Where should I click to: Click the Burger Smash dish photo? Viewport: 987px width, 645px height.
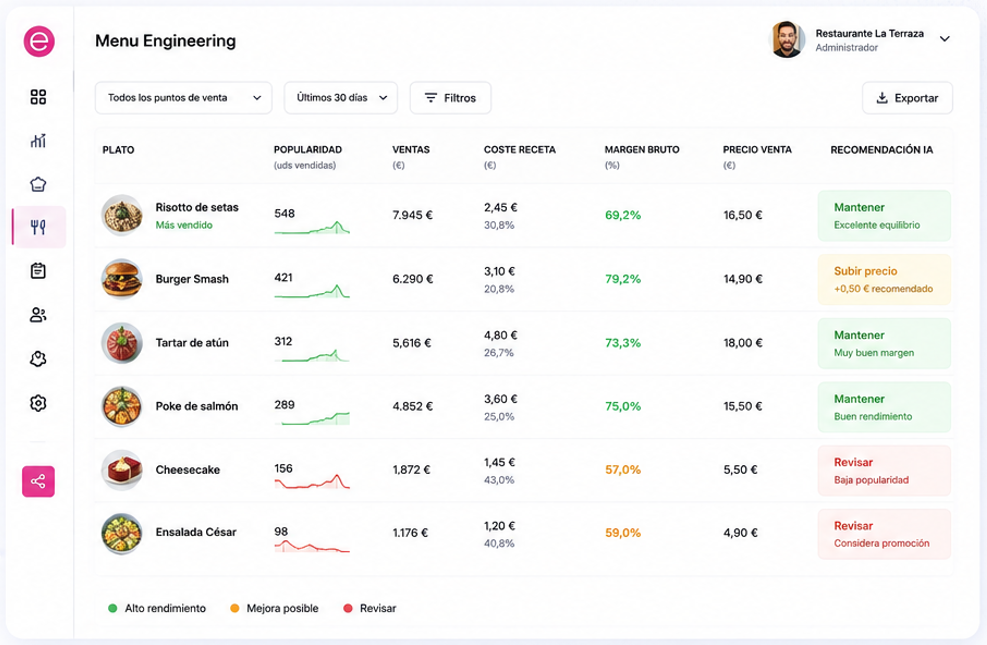point(122,279)
